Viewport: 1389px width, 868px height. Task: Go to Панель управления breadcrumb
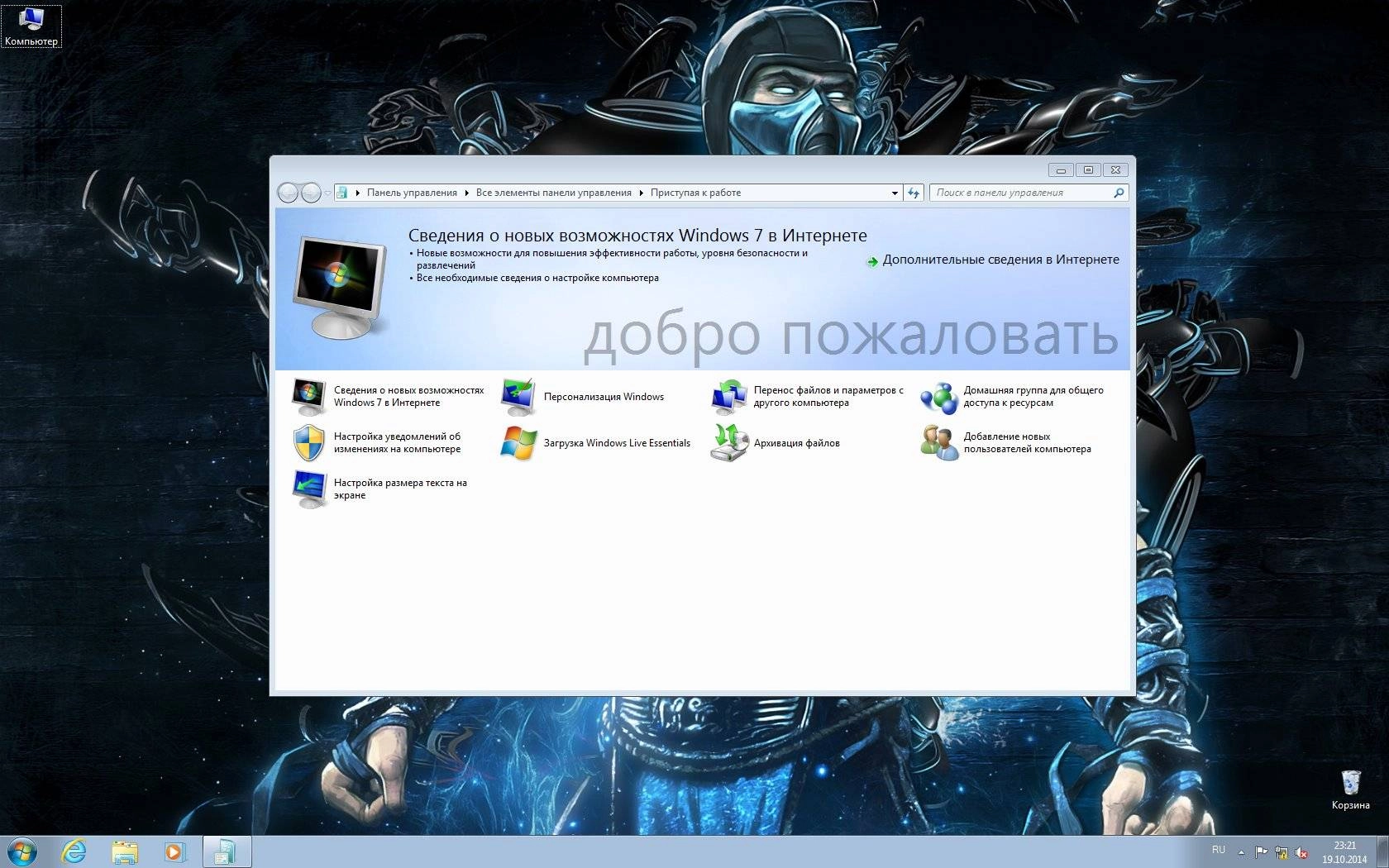point(412,193)
